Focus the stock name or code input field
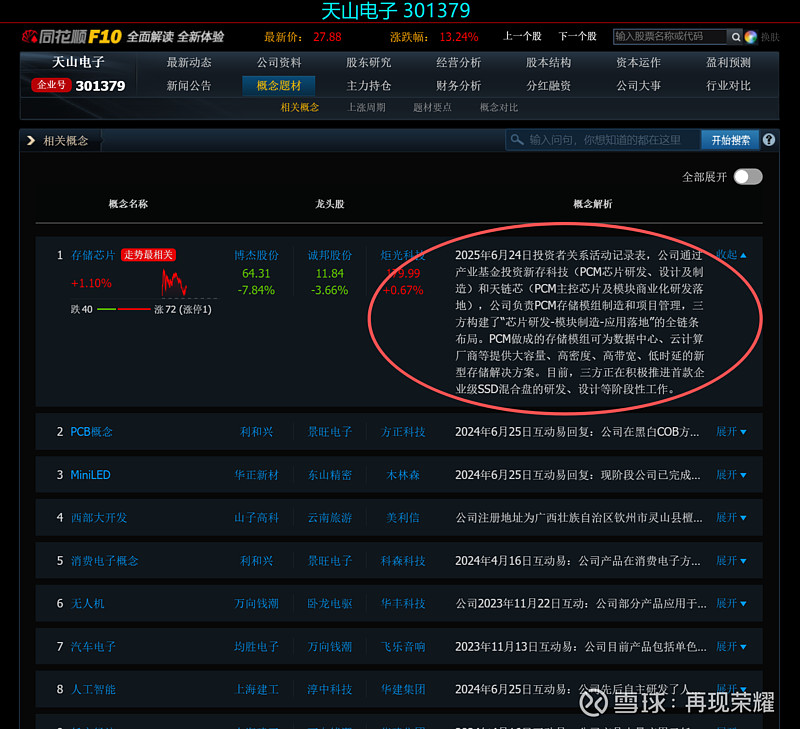The width and height of the screenshot is (800, 729). [670, 36]
